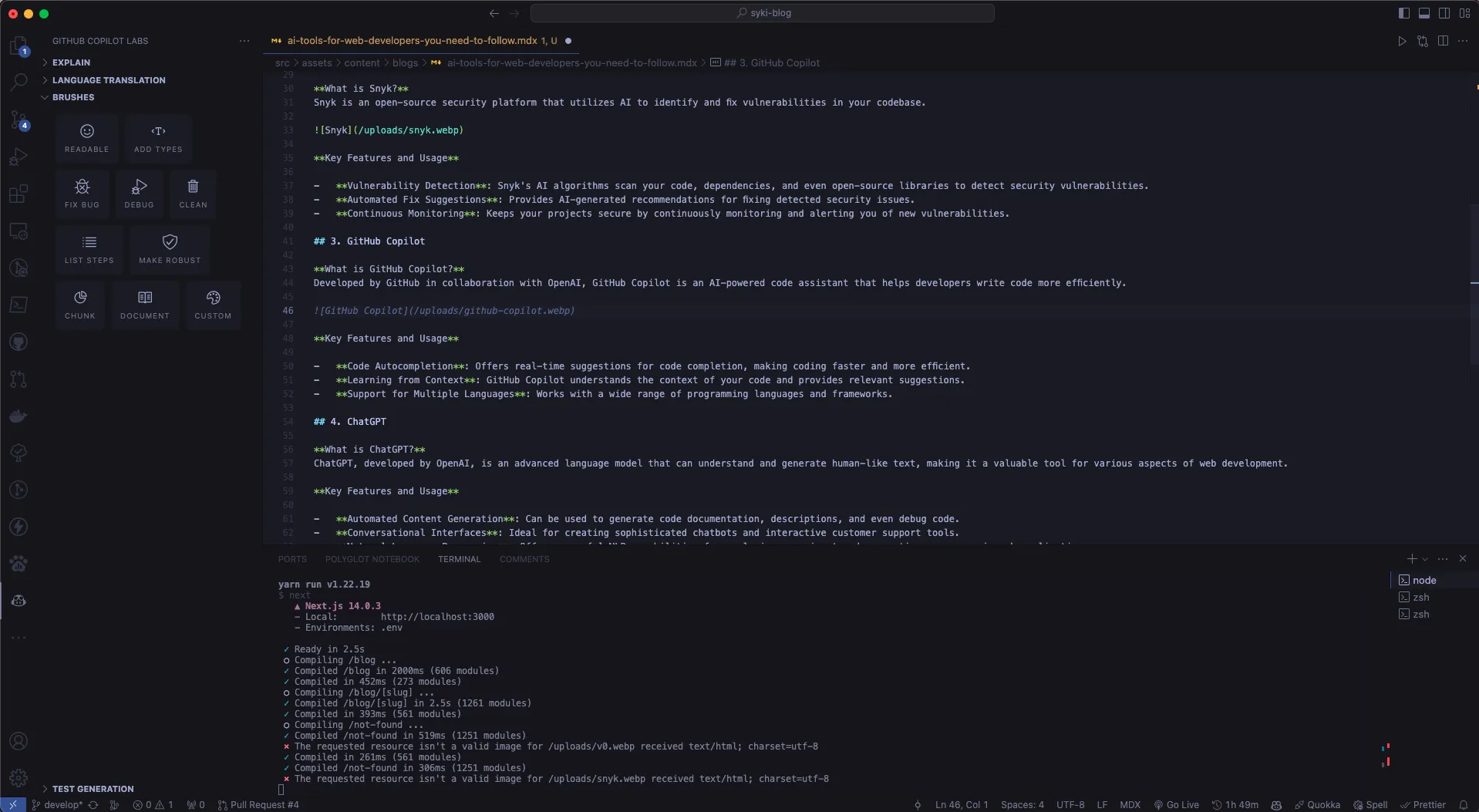Apply the Document brush
Image resolution: width=1479 pixels, height=812 pixels.
(144, 305)
